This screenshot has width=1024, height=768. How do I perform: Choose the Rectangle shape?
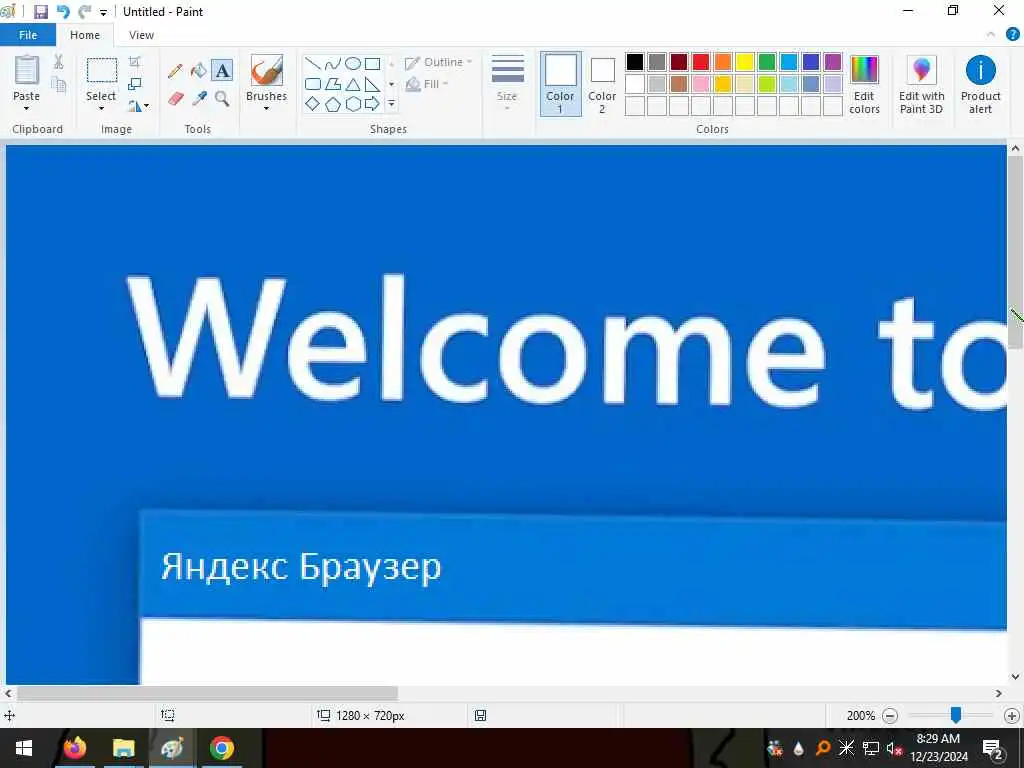click(x=372, y=63)
